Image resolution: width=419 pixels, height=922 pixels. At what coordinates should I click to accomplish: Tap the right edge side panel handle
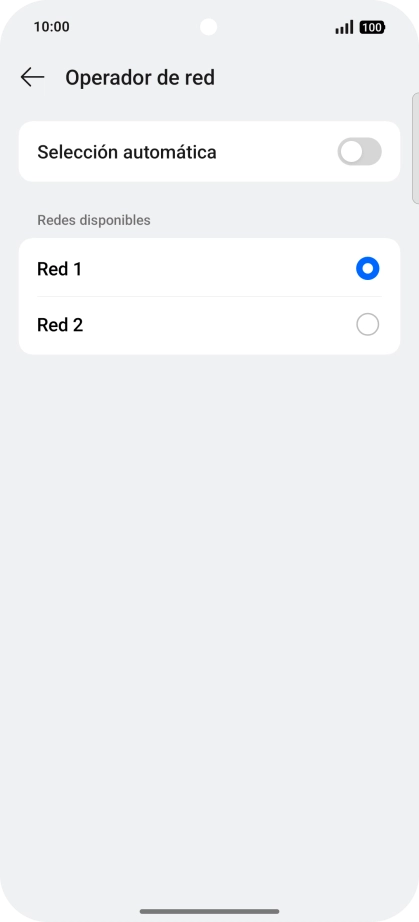point(415,148)
